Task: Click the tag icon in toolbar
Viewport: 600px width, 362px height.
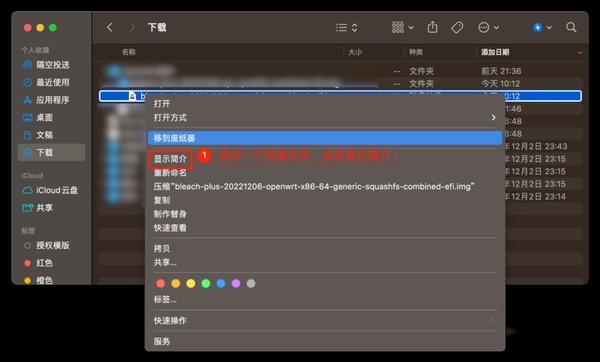Action: click(457, 28)
